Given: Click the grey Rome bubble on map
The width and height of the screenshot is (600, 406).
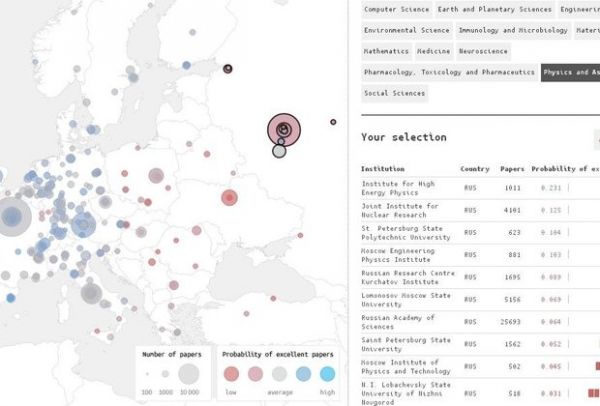Looking at the screenshot, I should (91, 294).
